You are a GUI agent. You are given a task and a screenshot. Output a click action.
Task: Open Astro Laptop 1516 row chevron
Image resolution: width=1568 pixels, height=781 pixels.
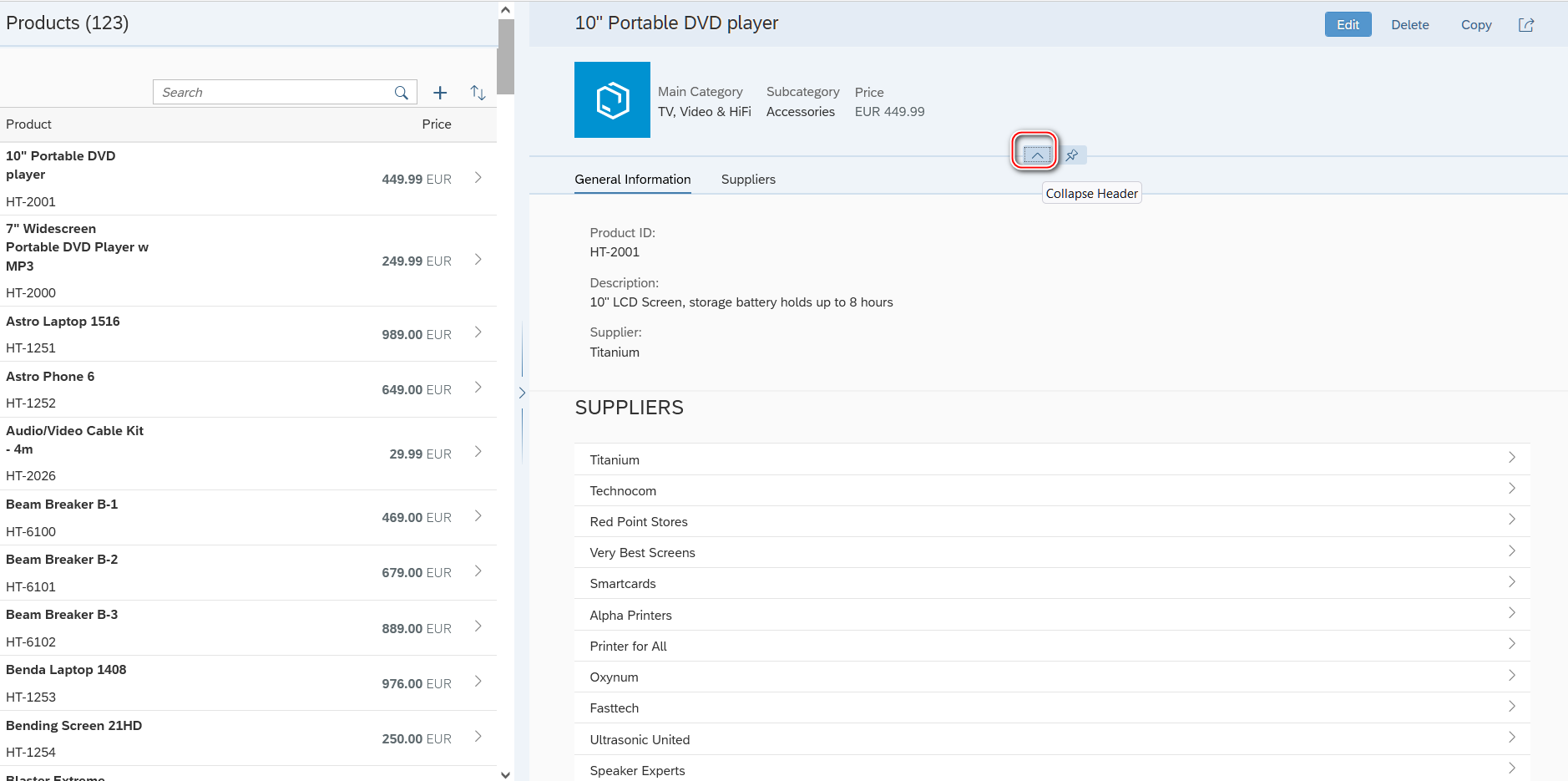(478, 332)
